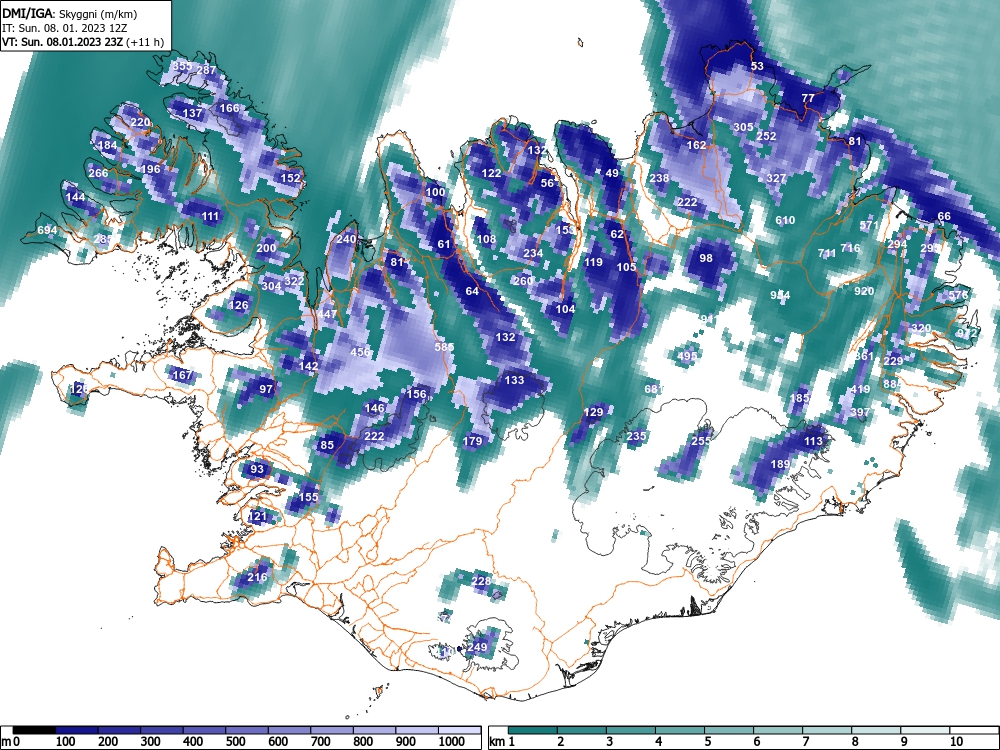Click the map value 167
Image resolution: width=1000 pixels, height=750 pixels.
pos(182,374)
